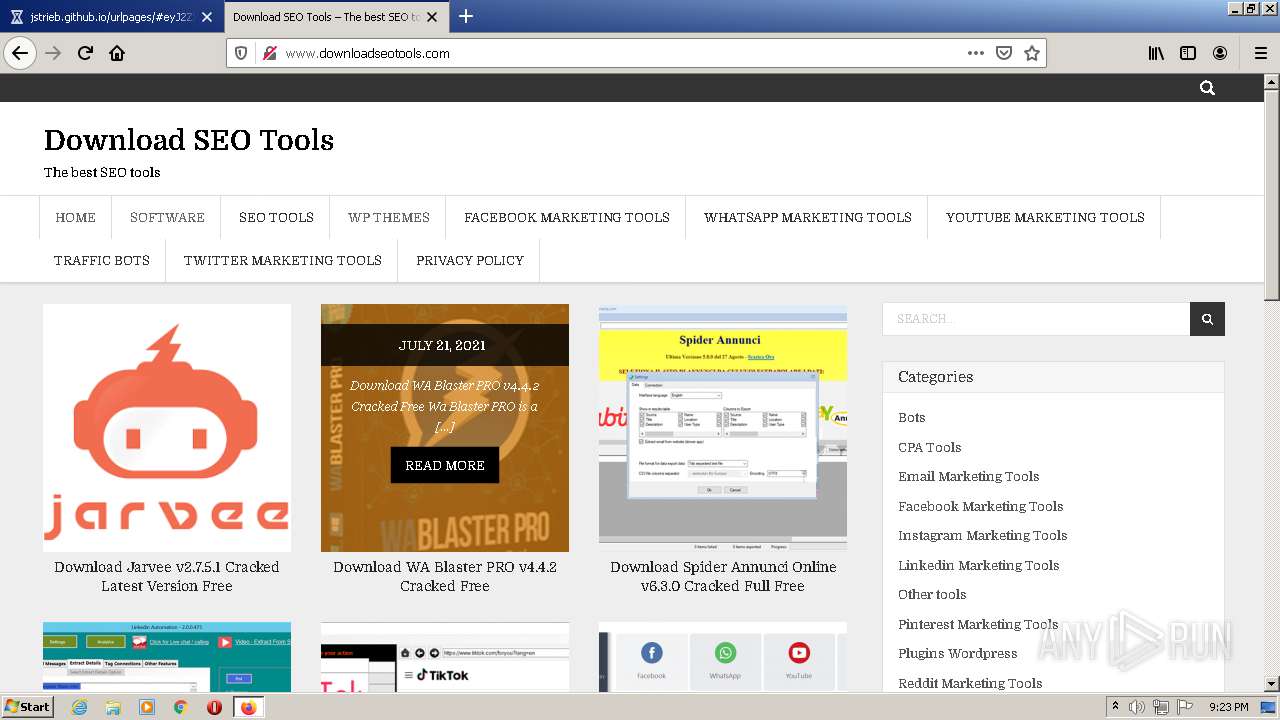The height and width of the screenshot is (720, 1280).
Task: Close the jstrieb.github.io tab
Action: [x=207, y=17]
